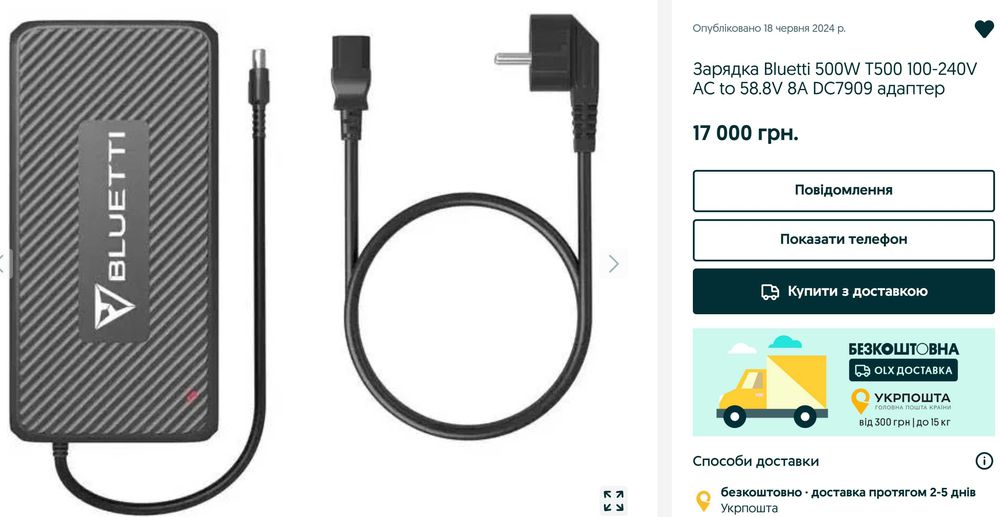1000x517 pixels.
Task: Click truck icon in Купити з доставкою
Action: click(x=770, y=292)
